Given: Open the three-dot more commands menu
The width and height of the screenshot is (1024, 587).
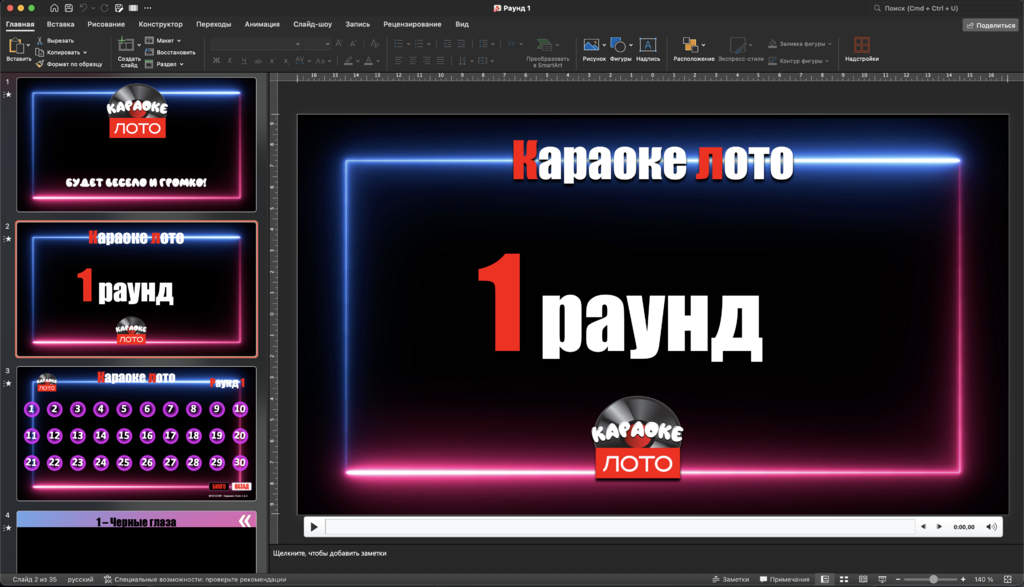Looking at the screenshot, I should click(x=148, y=8).
